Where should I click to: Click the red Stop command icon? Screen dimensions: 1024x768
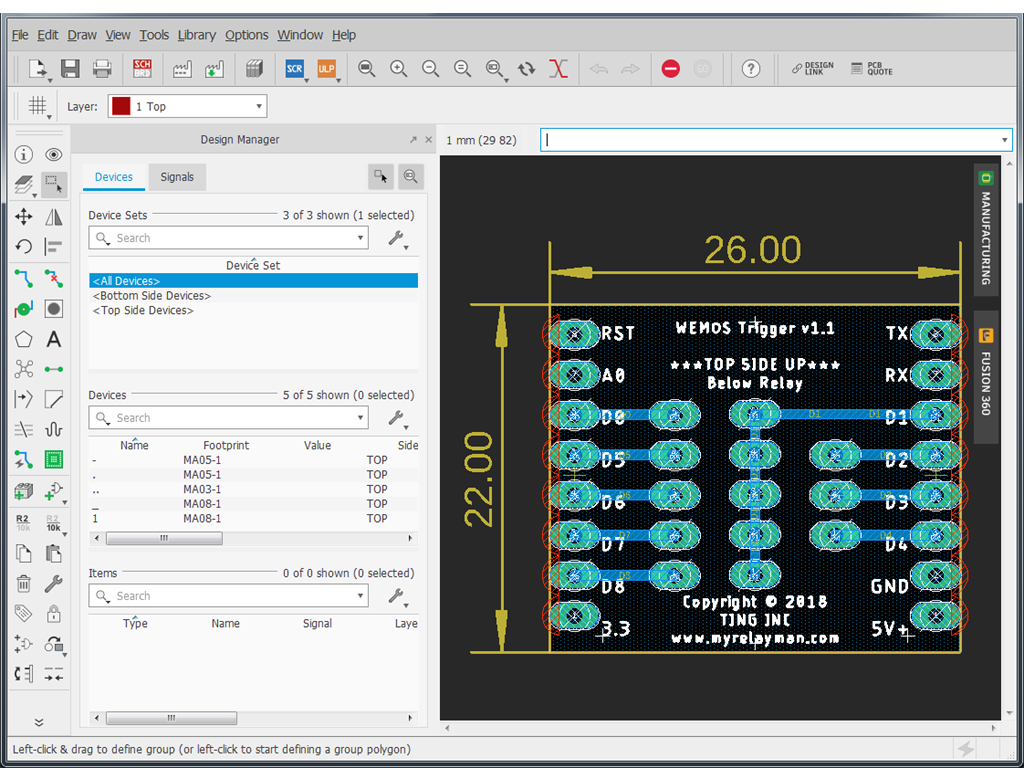671,69
